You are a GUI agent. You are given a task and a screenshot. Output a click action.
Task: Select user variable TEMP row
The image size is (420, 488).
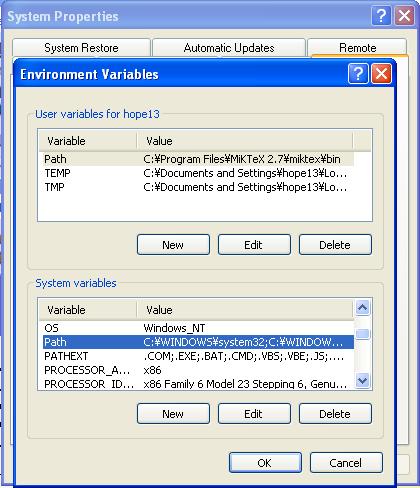tap(198, 173)
